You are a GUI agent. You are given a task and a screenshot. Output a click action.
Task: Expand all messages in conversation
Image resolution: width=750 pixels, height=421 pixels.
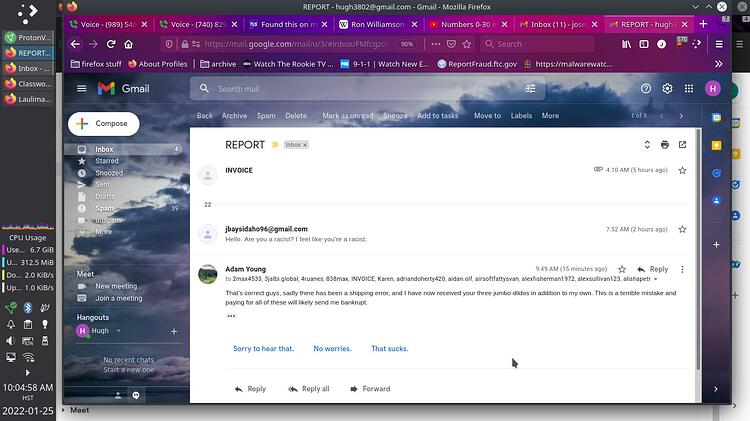point(647,144)
